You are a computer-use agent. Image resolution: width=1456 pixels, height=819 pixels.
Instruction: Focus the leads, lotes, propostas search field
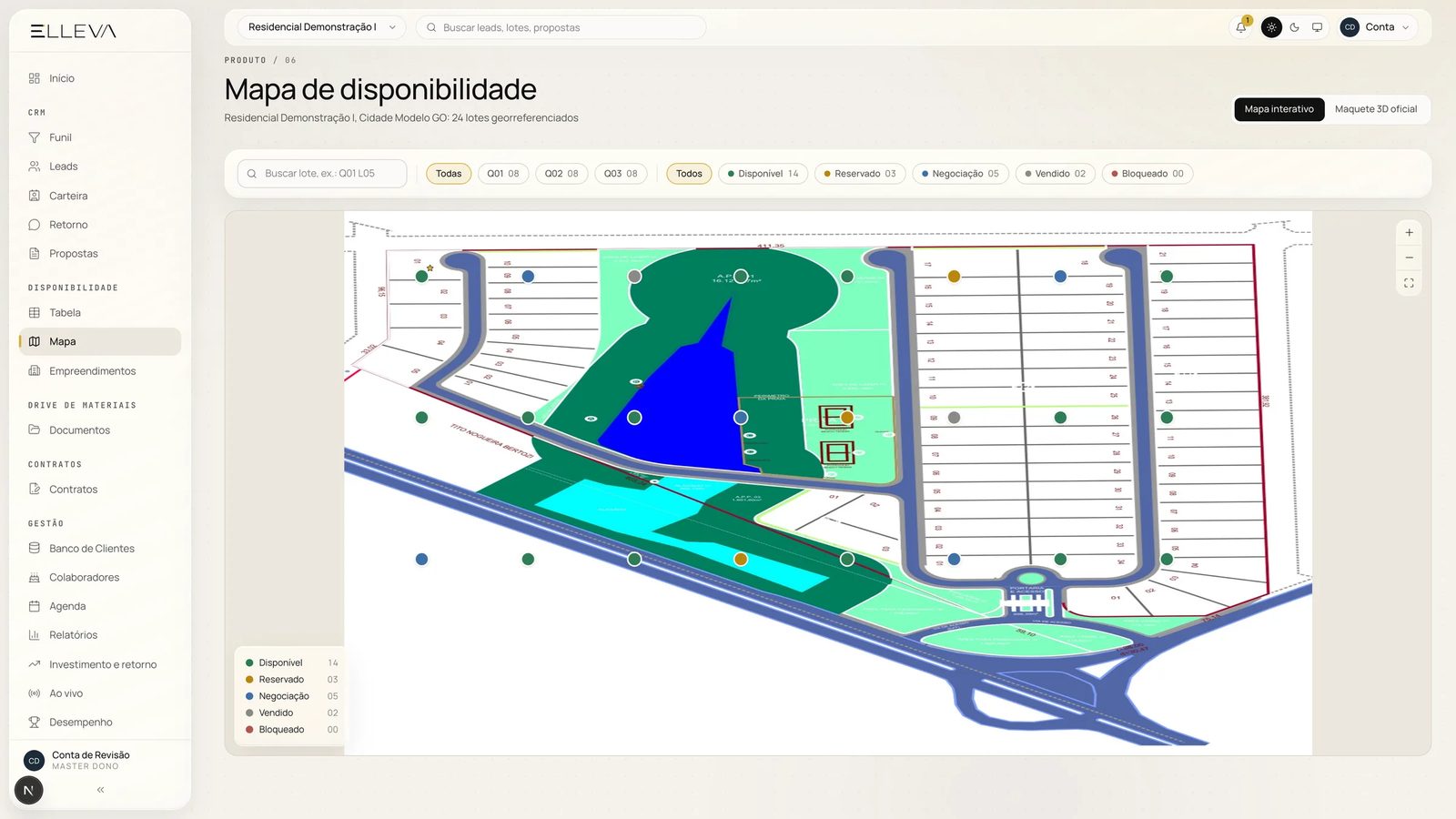[561, 27]
